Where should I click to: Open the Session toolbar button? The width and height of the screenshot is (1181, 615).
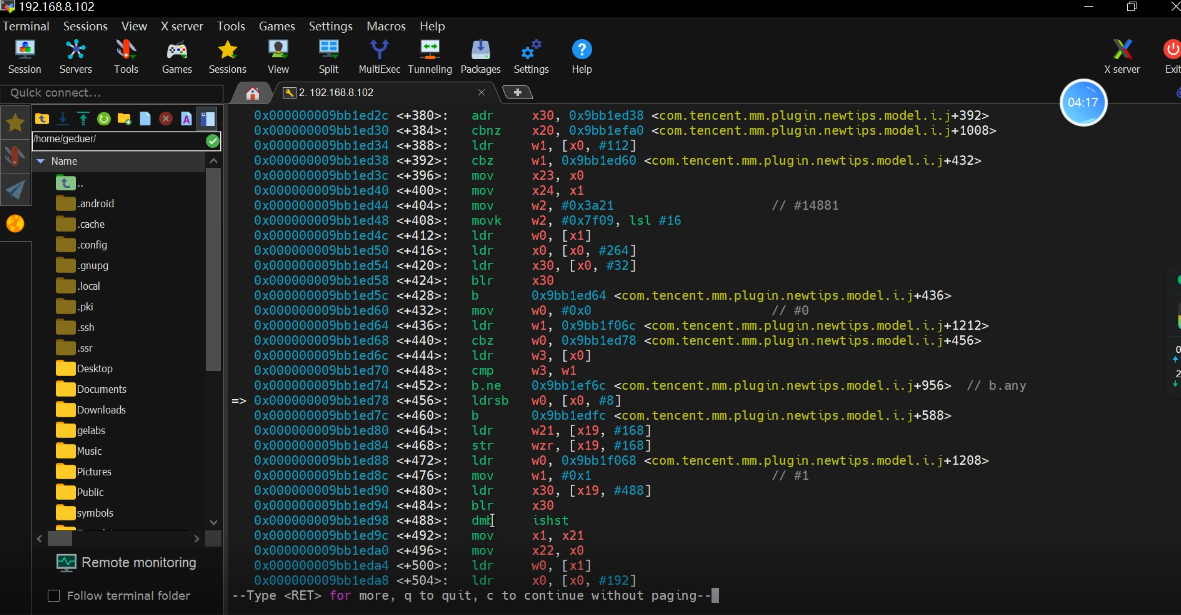(24, 57)
